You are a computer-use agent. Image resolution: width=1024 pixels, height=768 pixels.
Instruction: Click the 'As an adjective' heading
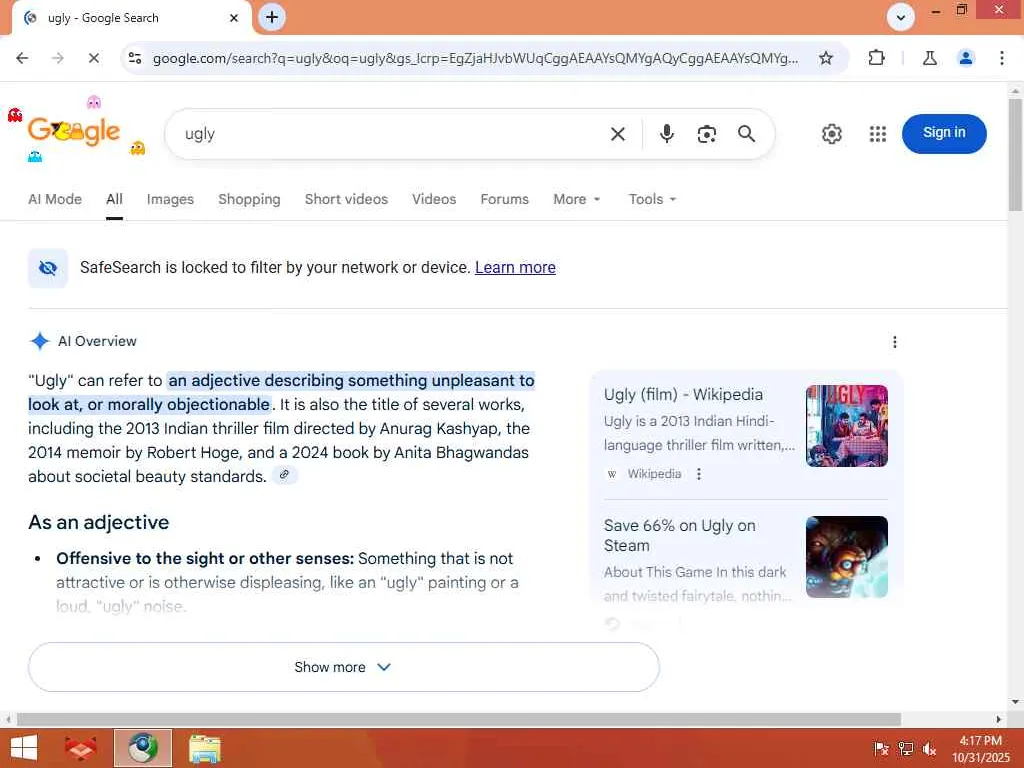click(99, 522)
